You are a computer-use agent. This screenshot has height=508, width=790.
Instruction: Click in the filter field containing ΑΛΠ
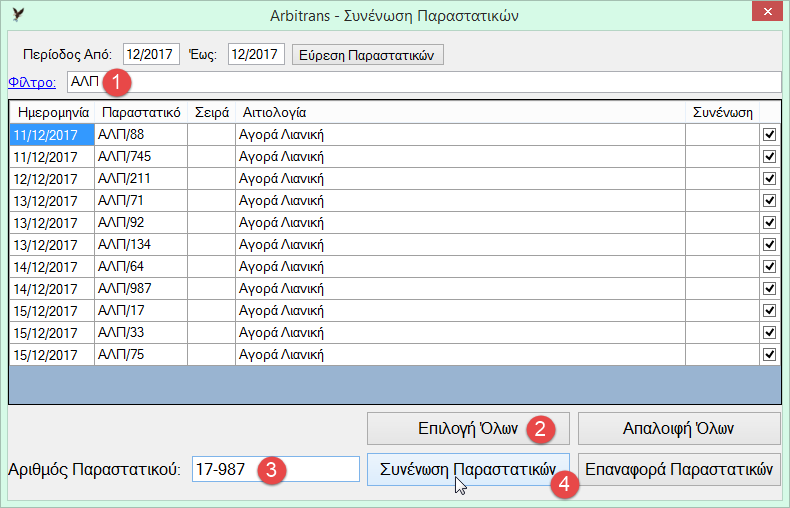(x=424, y=82)
